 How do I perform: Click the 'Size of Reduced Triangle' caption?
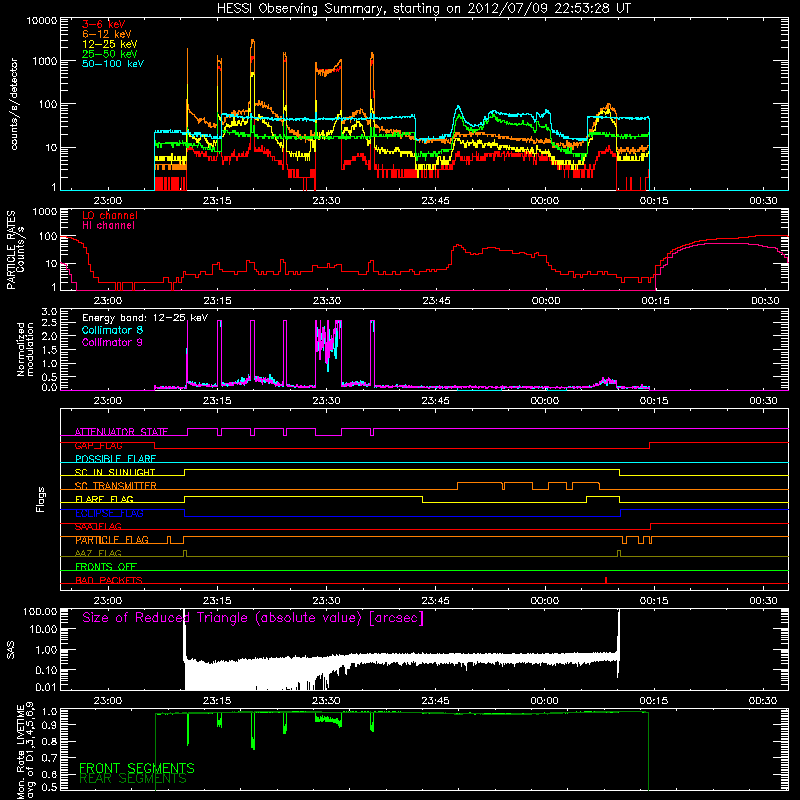(253, 618)
